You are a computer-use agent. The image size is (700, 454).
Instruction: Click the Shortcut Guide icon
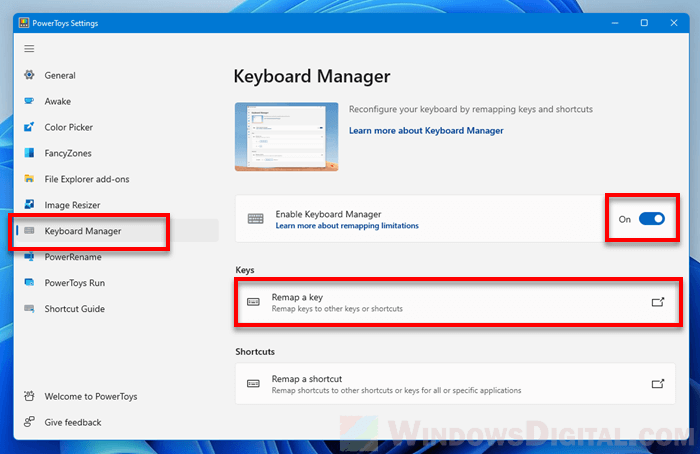click(29, 308)
